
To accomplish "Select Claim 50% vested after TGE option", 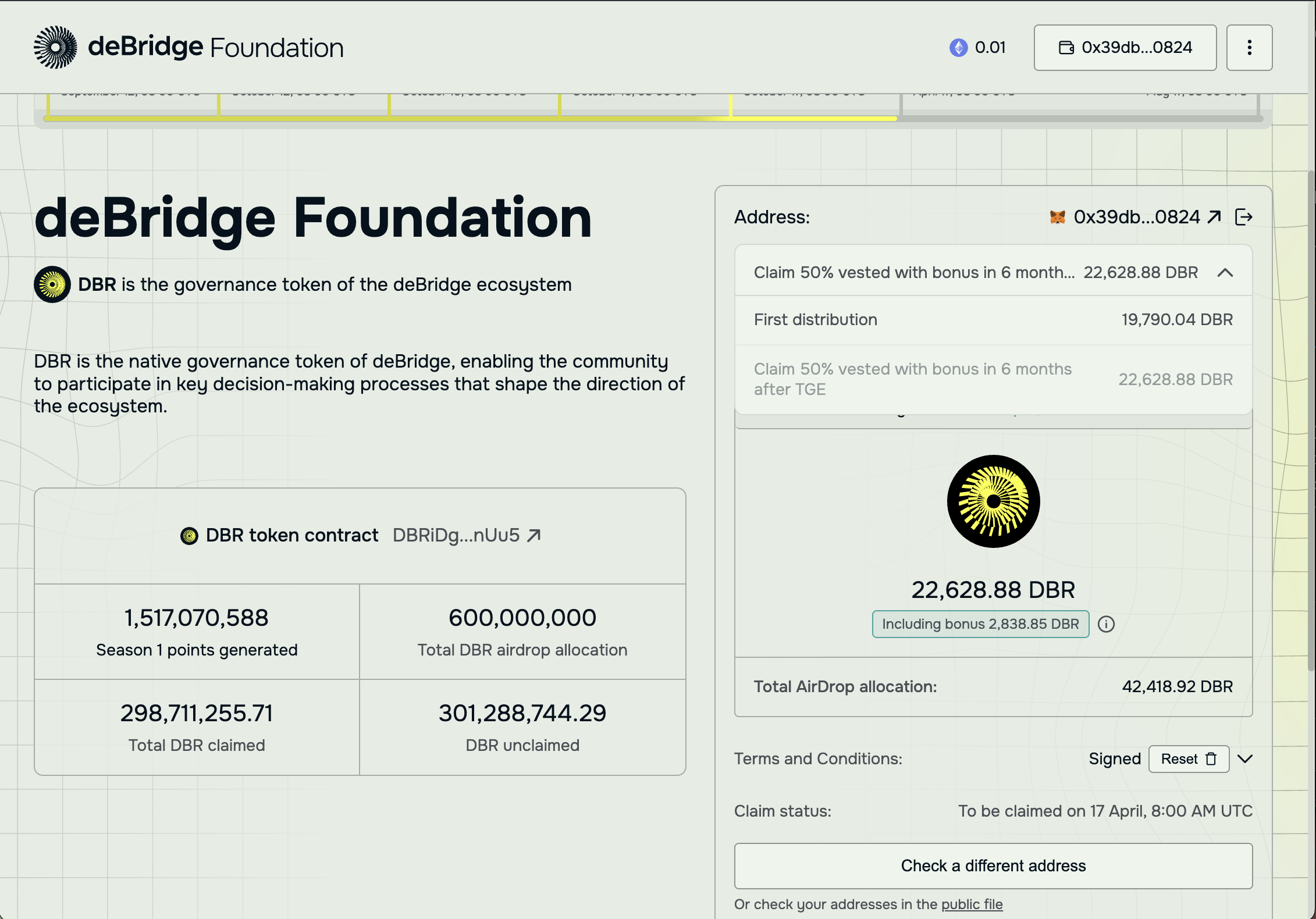I will click(994, 379).
